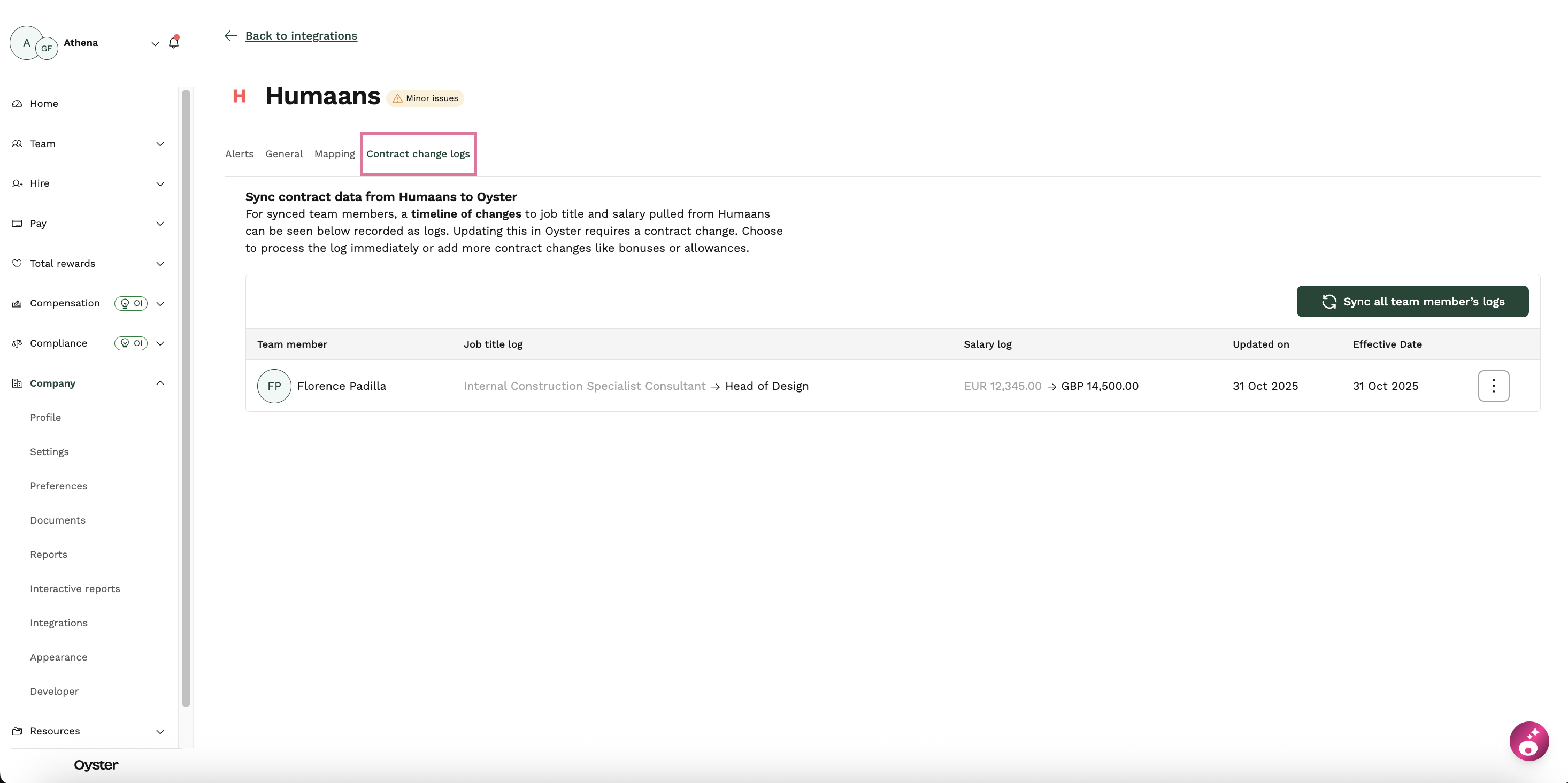The width and height of the screenshot is (1568, 783).
Task: Click the Team people icon
Action: point(17,144)
